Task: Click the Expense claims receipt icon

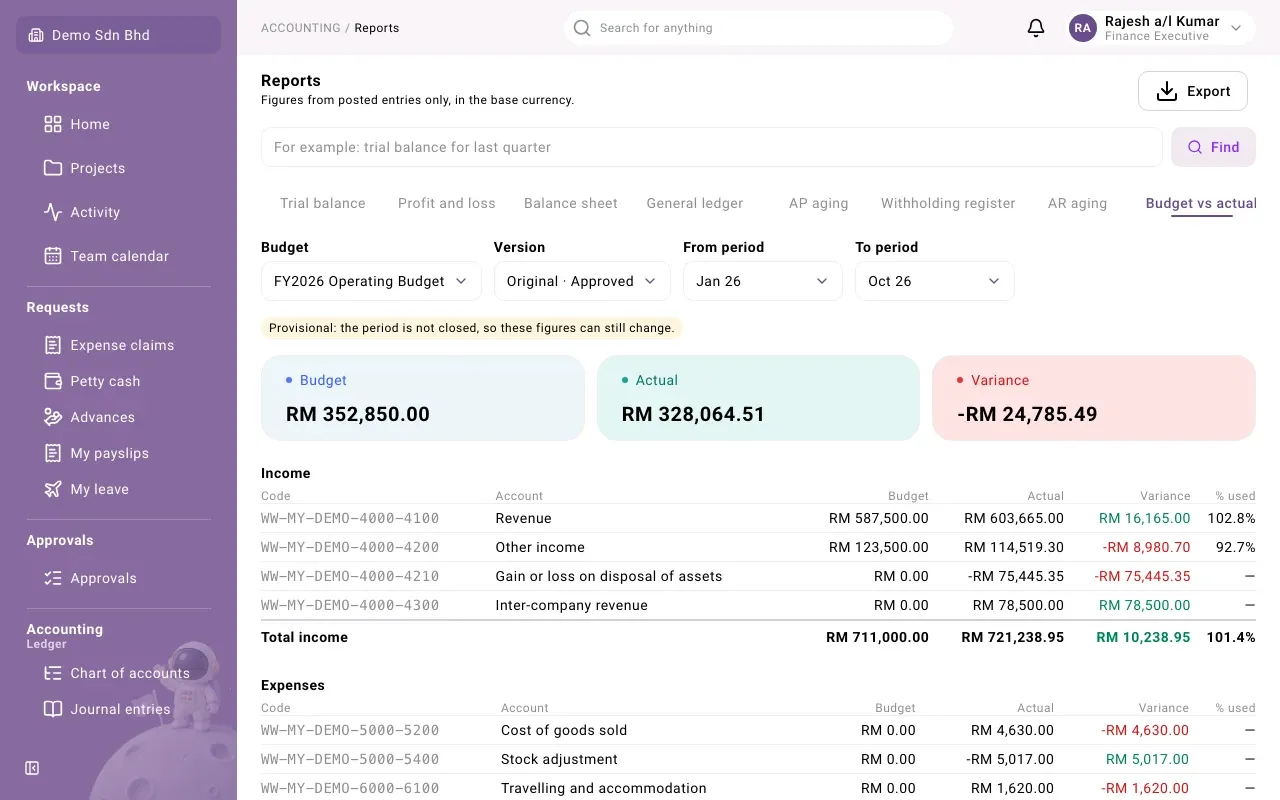Action: click(x=53, y=345)
